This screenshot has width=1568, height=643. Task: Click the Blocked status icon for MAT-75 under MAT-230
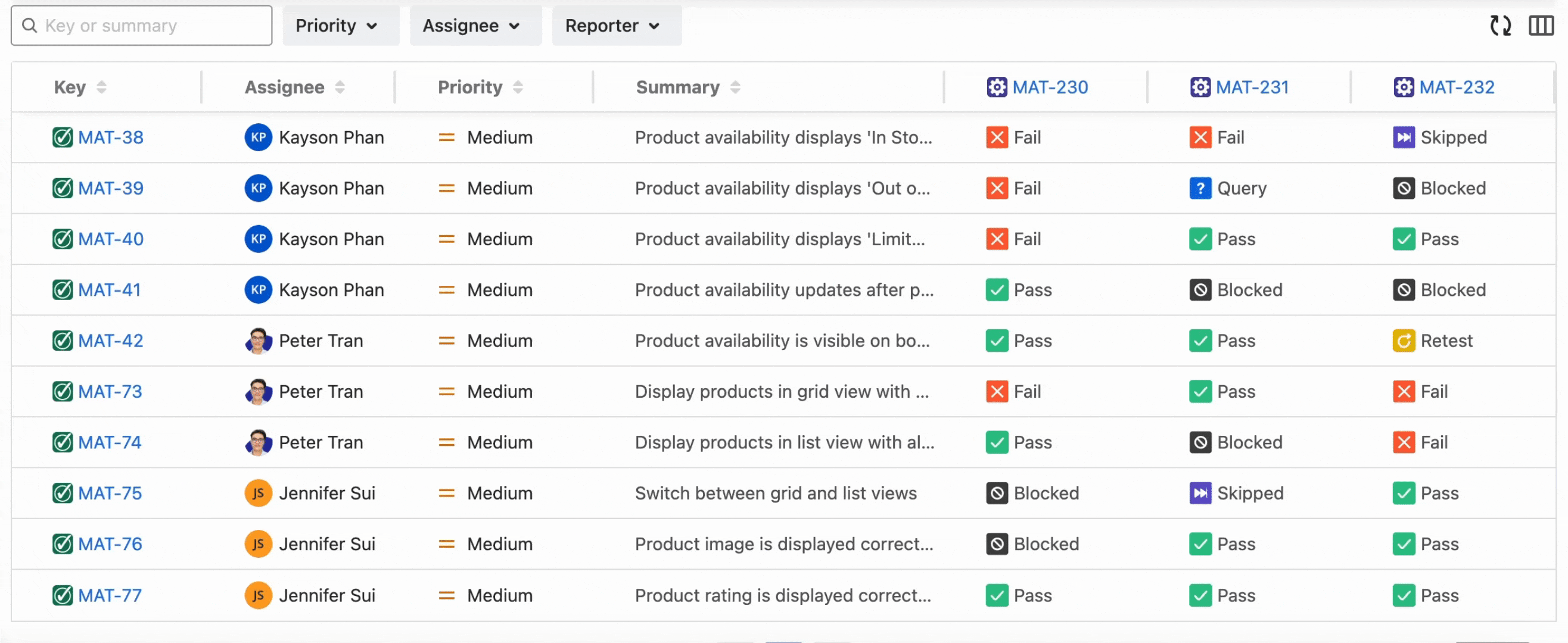coord(997,494)
